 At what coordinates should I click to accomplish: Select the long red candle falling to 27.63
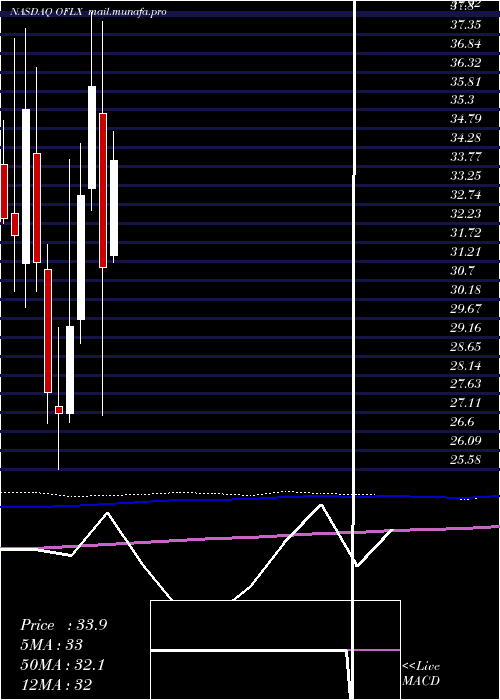pyautogui.click(x=48, y=331)
